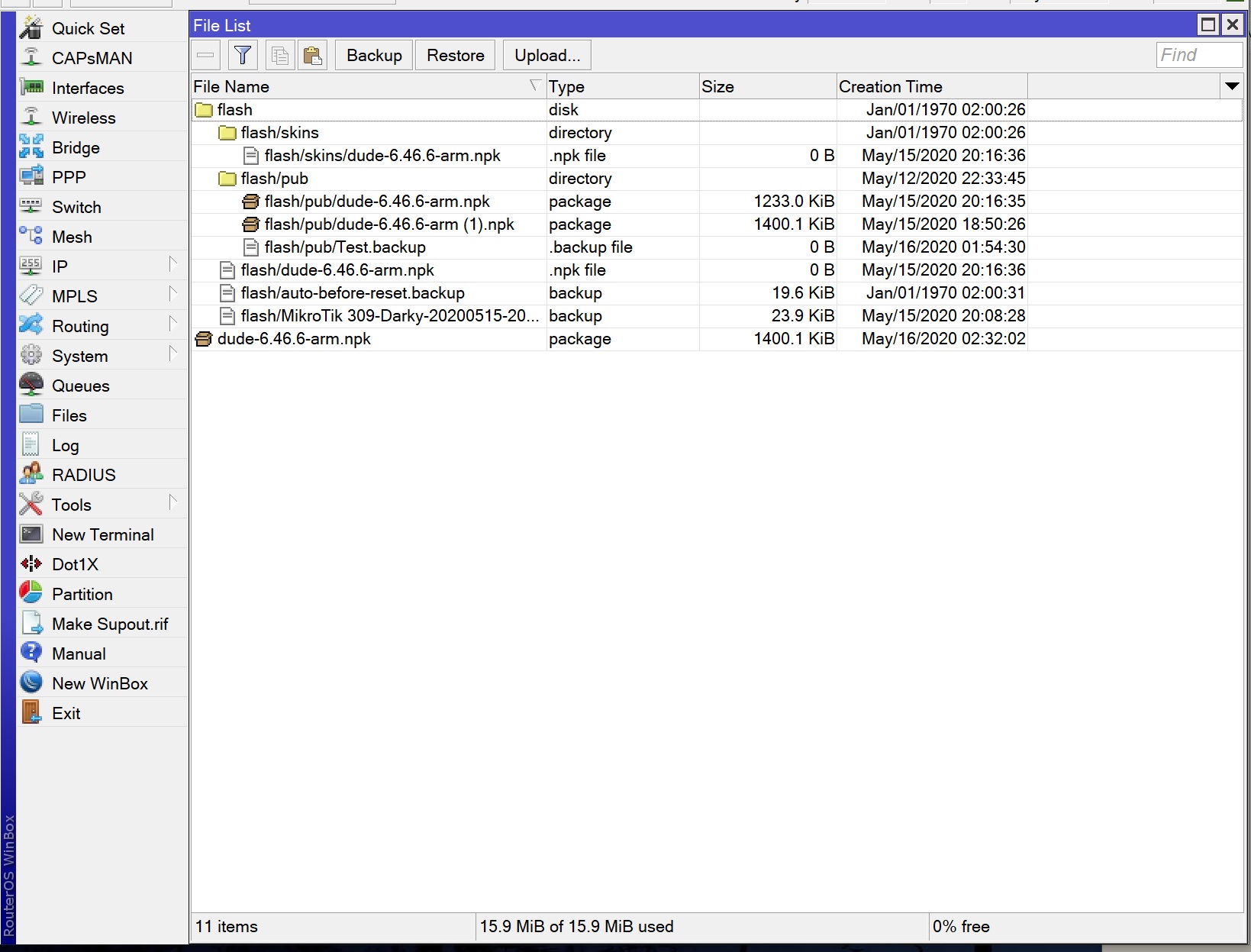Viewport: 1251px width, 952px height.
Task: Click the Wireless icon
Action: (x=31, y=118)
